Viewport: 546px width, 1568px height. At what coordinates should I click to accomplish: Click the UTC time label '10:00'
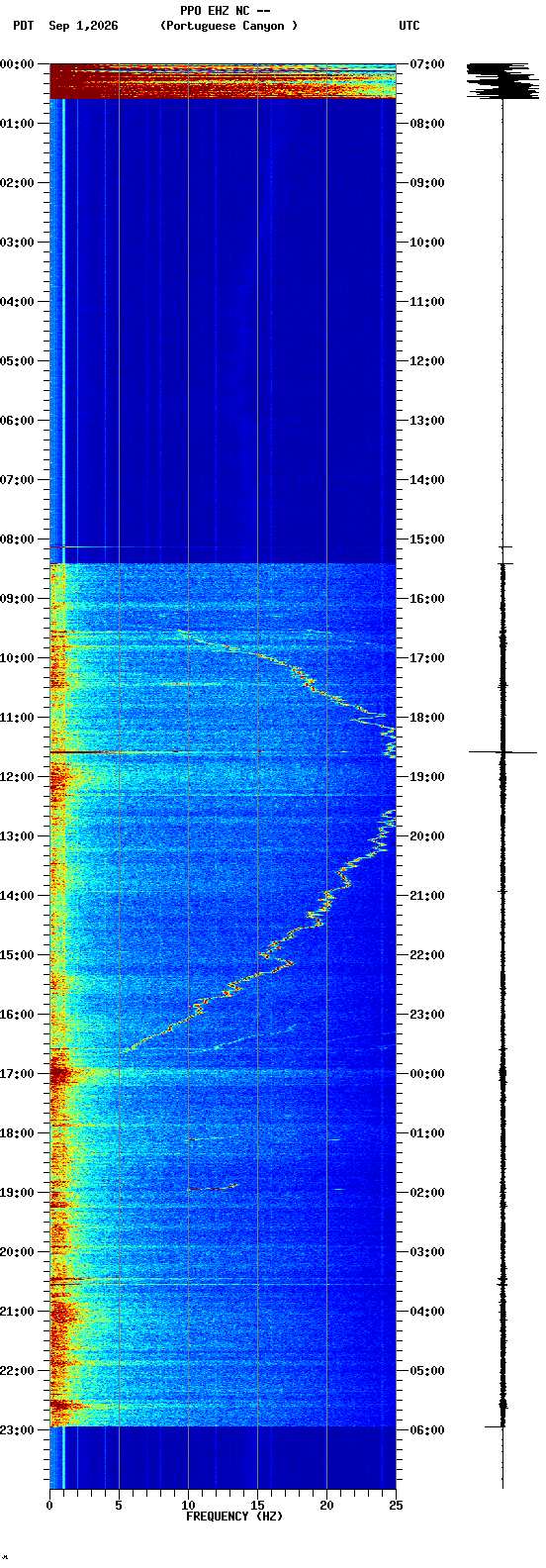pyautogui.click(x=427, y=242)
